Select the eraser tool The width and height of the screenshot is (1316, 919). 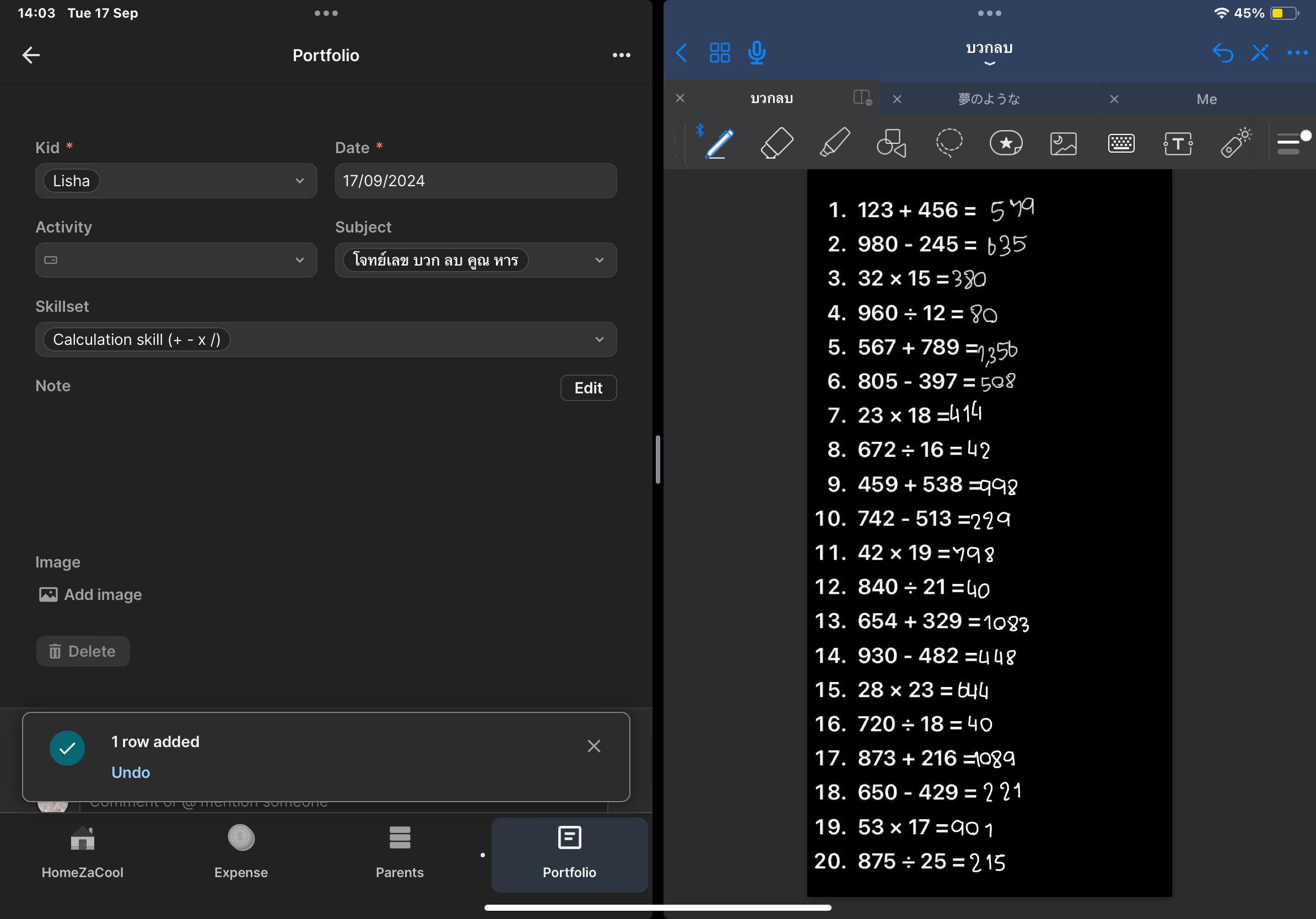pyautogui.click(x=776, y=143)
